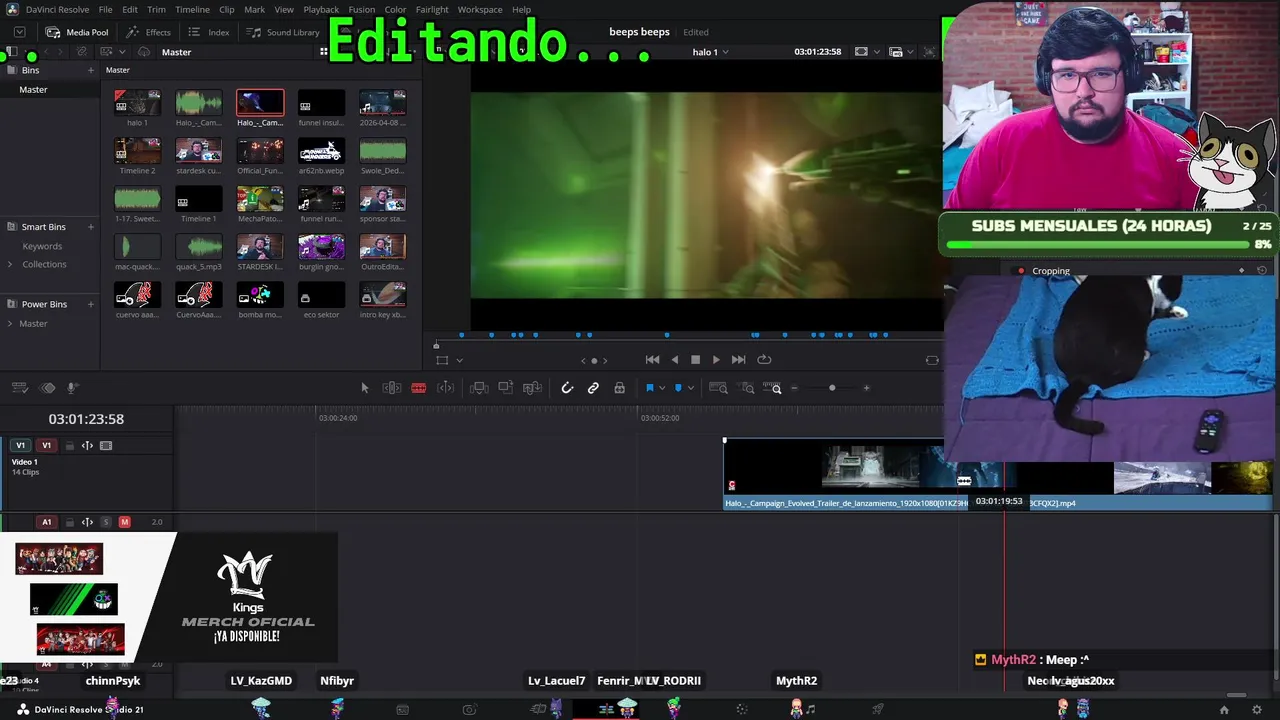Toggle the Position Lock padlock

tap(619, 388)
